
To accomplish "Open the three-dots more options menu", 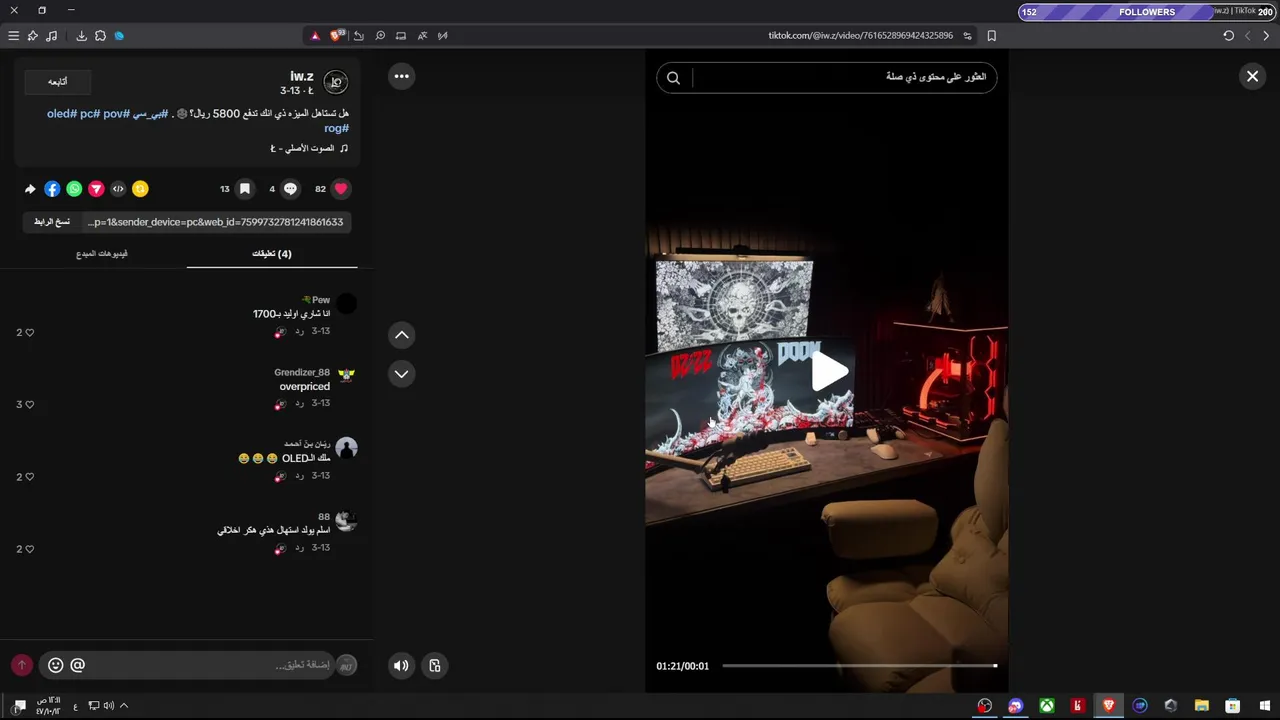I will pos(401,76).
